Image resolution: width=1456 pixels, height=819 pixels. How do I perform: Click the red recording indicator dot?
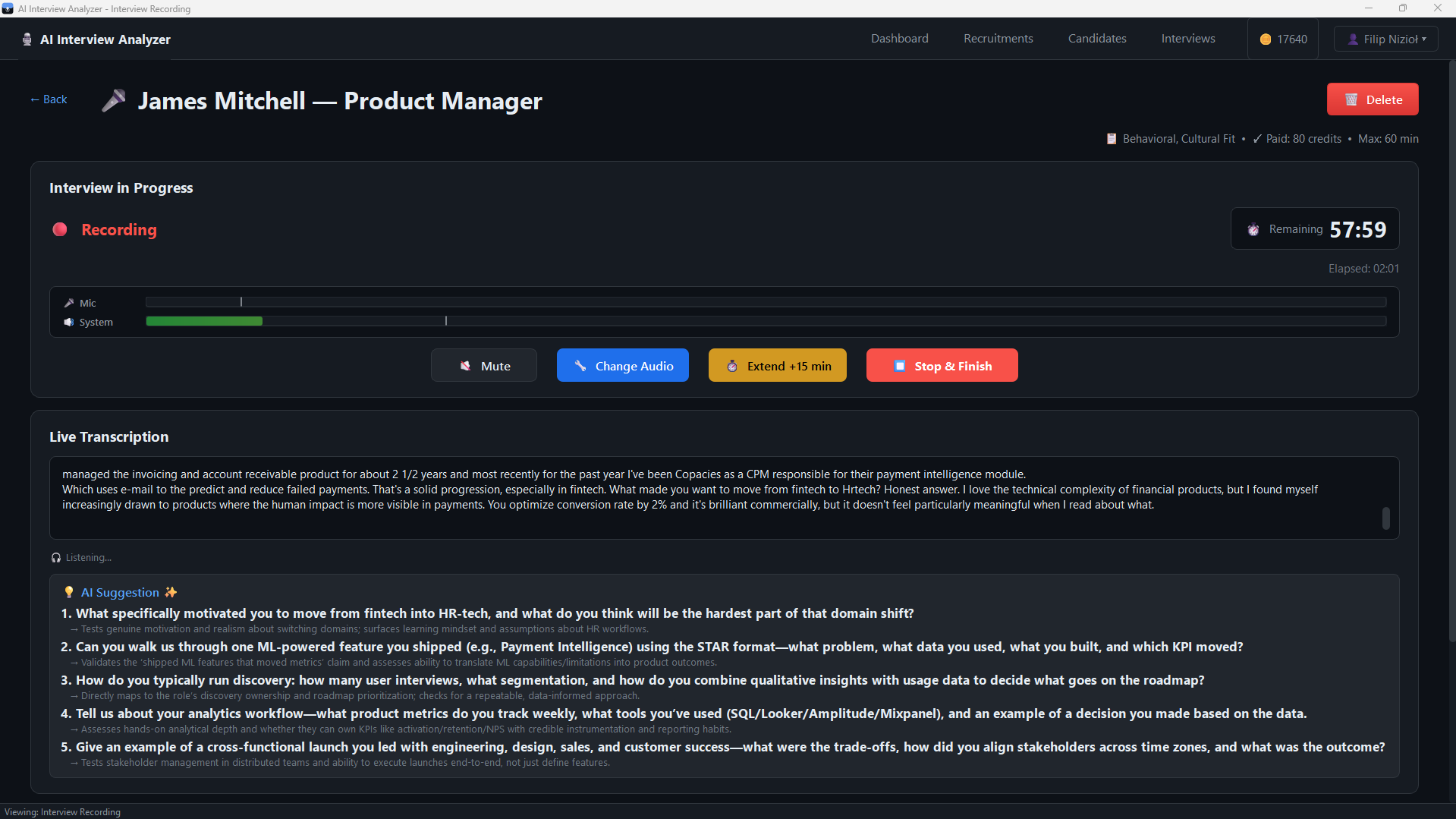pyautogui.click(x=60, y=229)
